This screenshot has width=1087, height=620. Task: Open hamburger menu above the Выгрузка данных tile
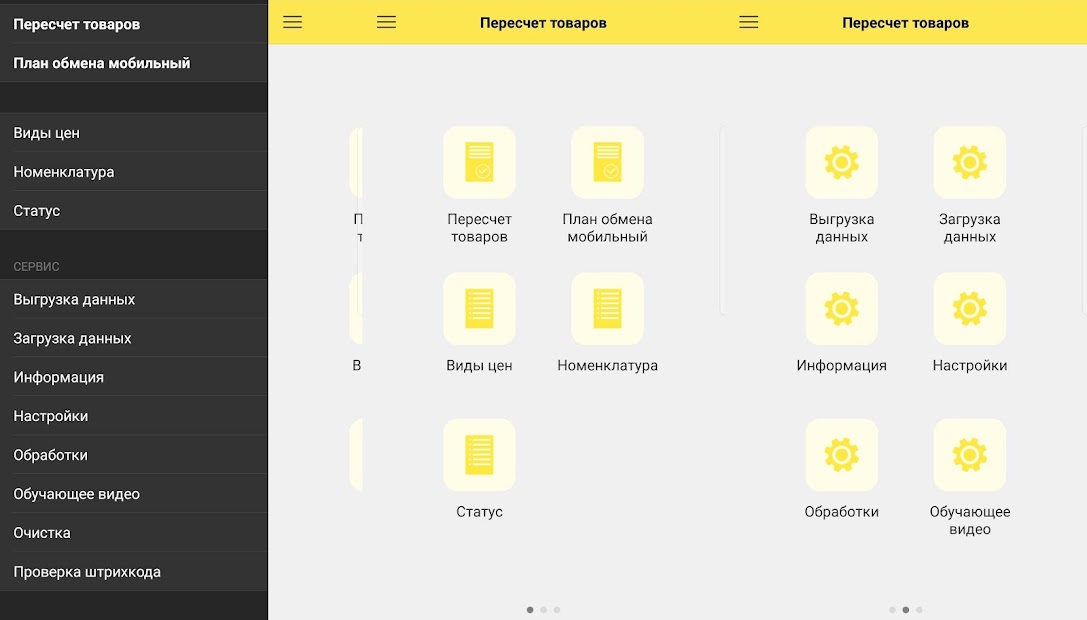(749, 22)
